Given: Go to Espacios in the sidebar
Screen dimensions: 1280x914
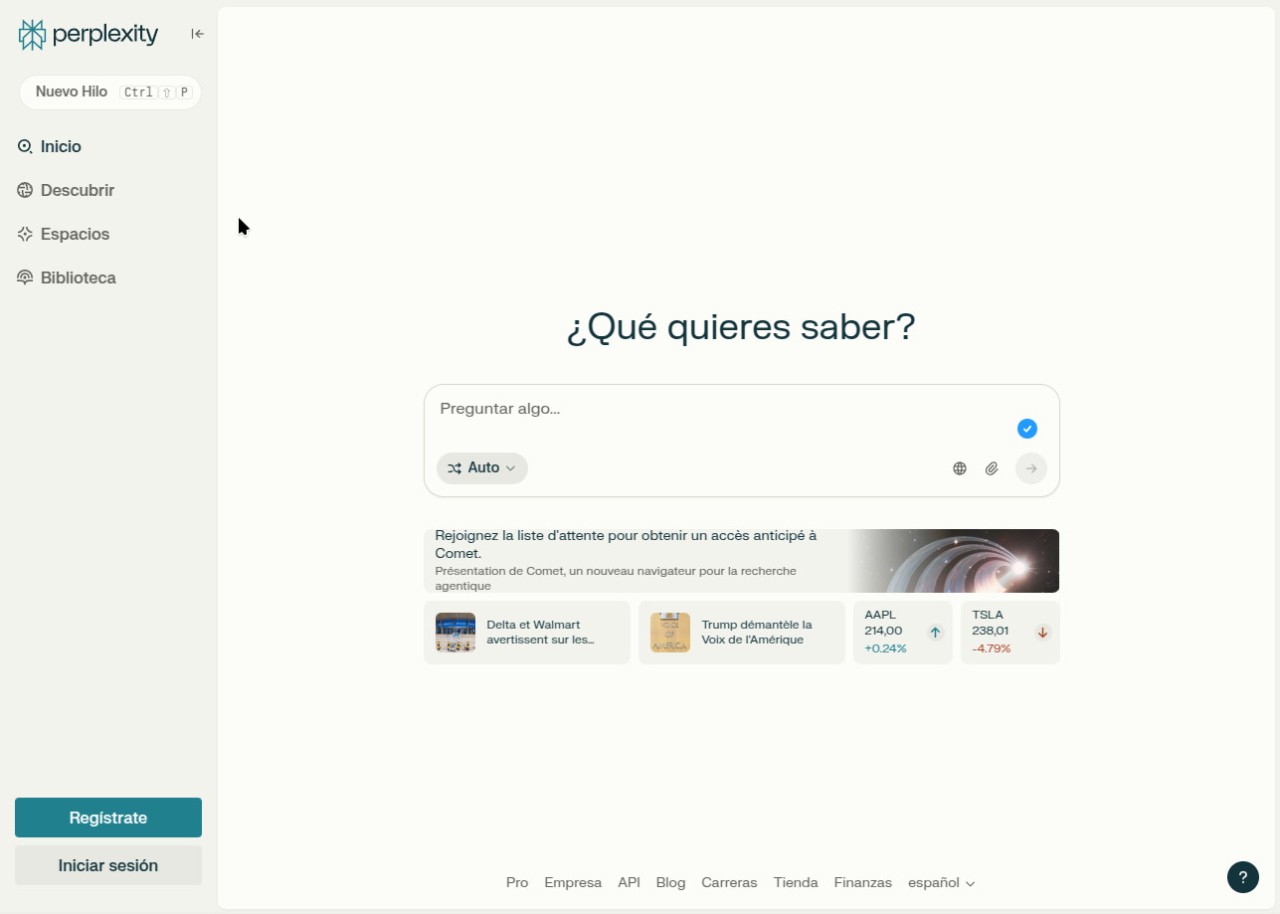Looking at the screenshot, I should pyautogui.click(x=75, y=234).
